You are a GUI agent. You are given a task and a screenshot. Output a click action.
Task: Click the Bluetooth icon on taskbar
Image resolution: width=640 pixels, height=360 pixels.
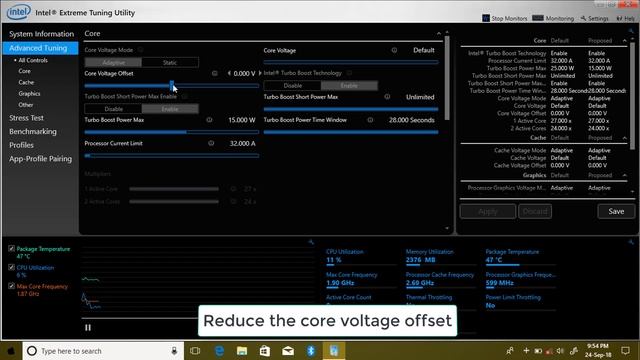(311, 351)
